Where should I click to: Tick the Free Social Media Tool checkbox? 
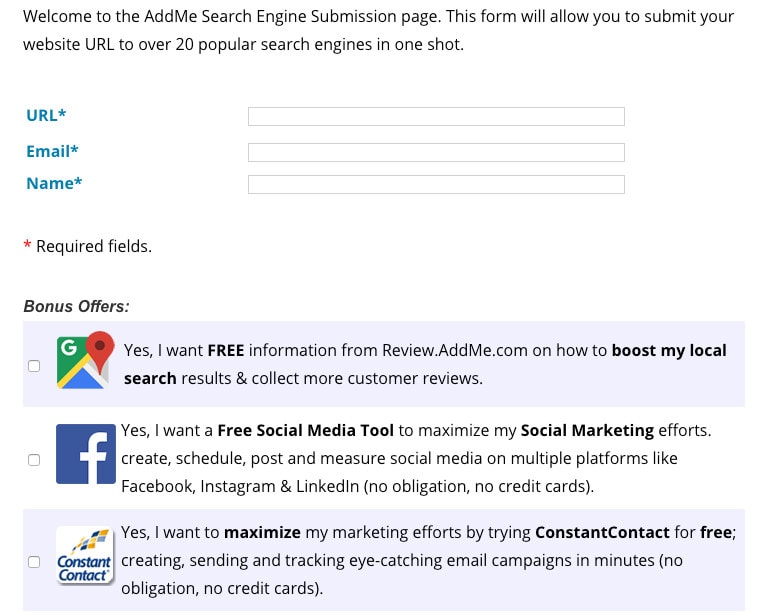point(34,460)
